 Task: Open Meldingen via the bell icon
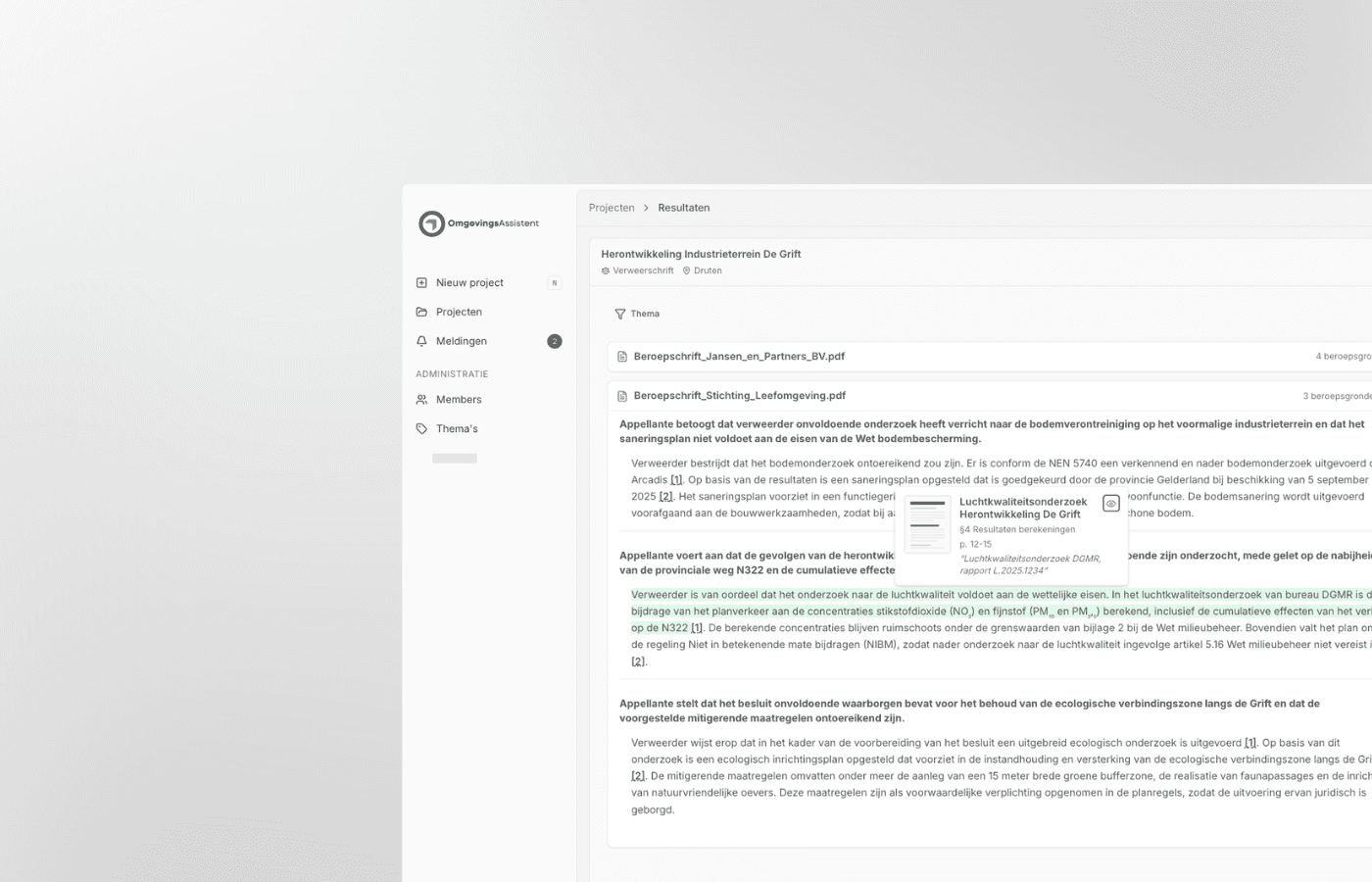pyautogui.click(x=421, y=341)
